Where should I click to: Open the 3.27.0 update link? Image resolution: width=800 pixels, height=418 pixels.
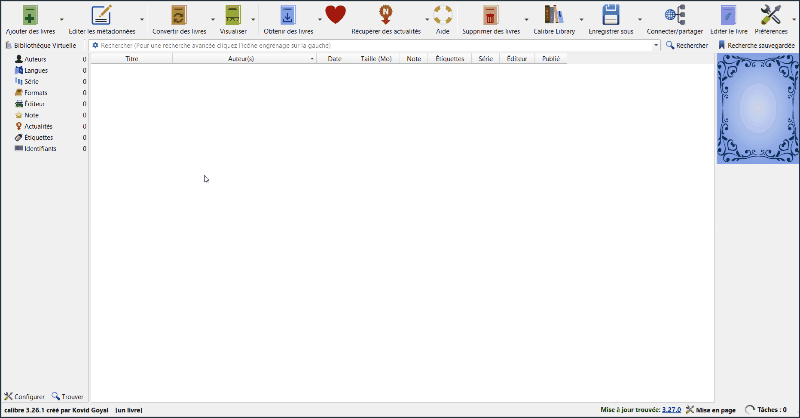coord(671,409)
